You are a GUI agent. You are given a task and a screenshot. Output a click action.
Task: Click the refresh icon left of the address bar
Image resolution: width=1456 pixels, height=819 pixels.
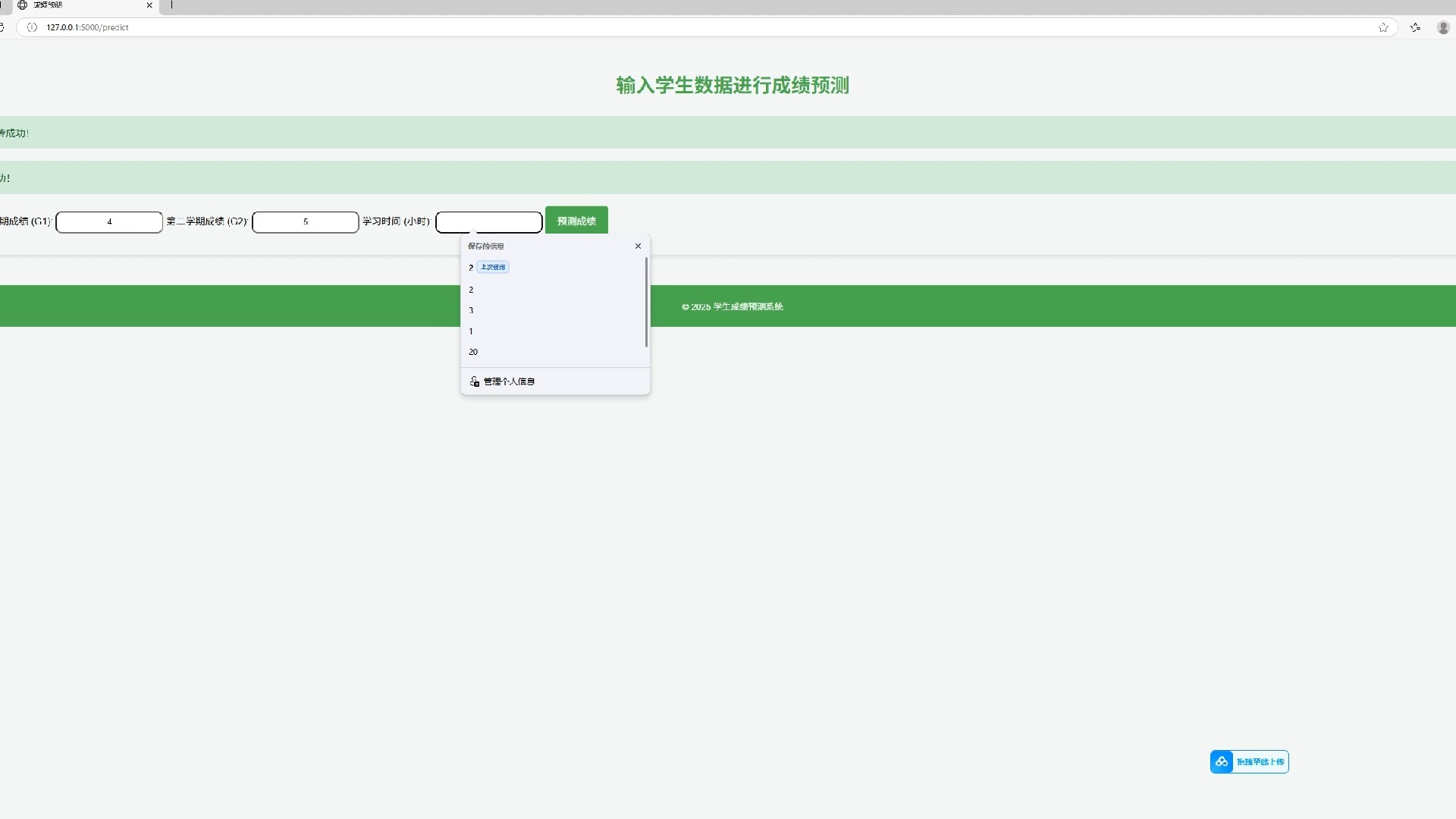click(x=3, y=27)
